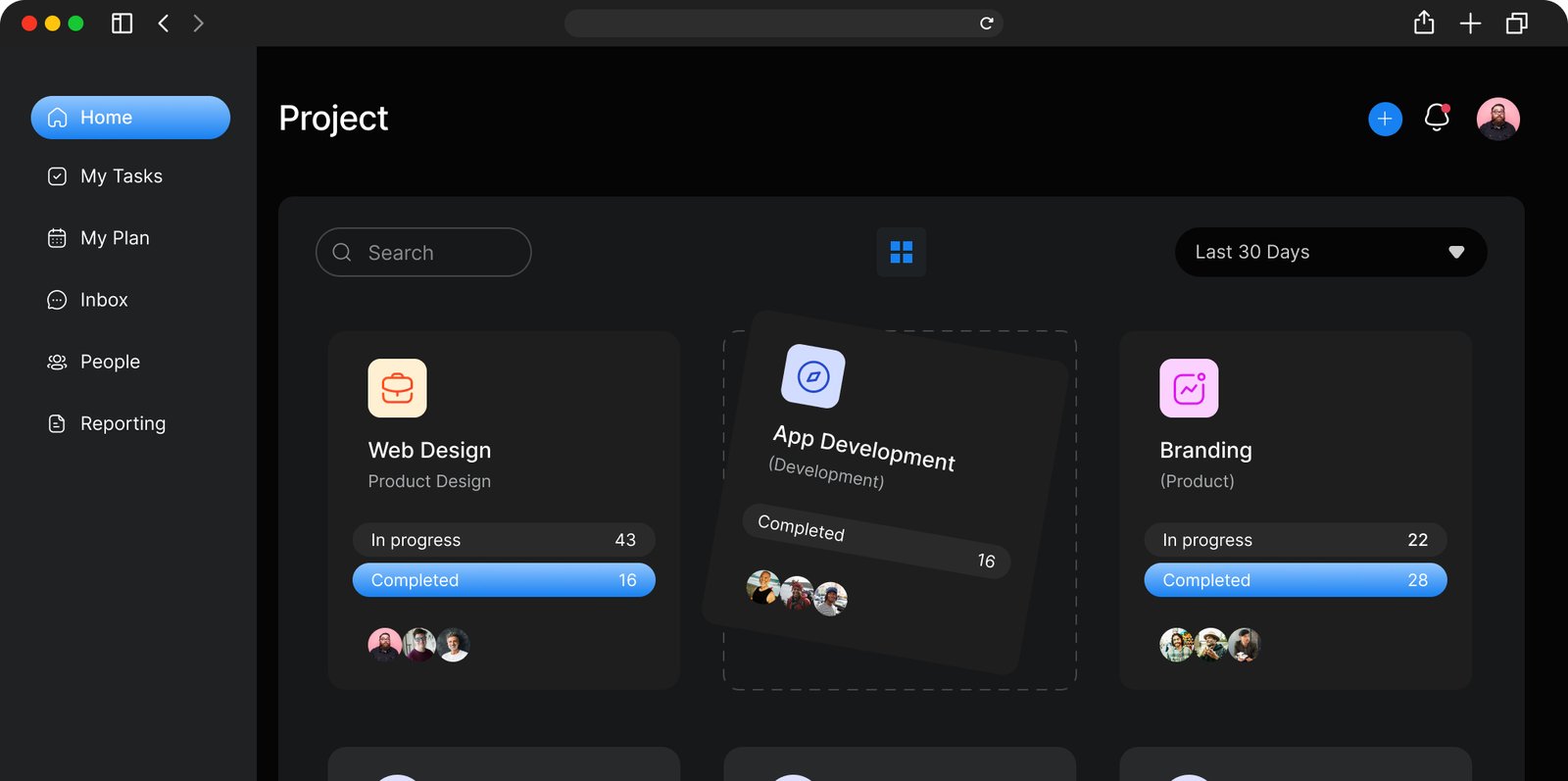Image resolution: width=1568 pixels, height=781 pixels.
Task: Open the notifications bell
Action: 1437,118
